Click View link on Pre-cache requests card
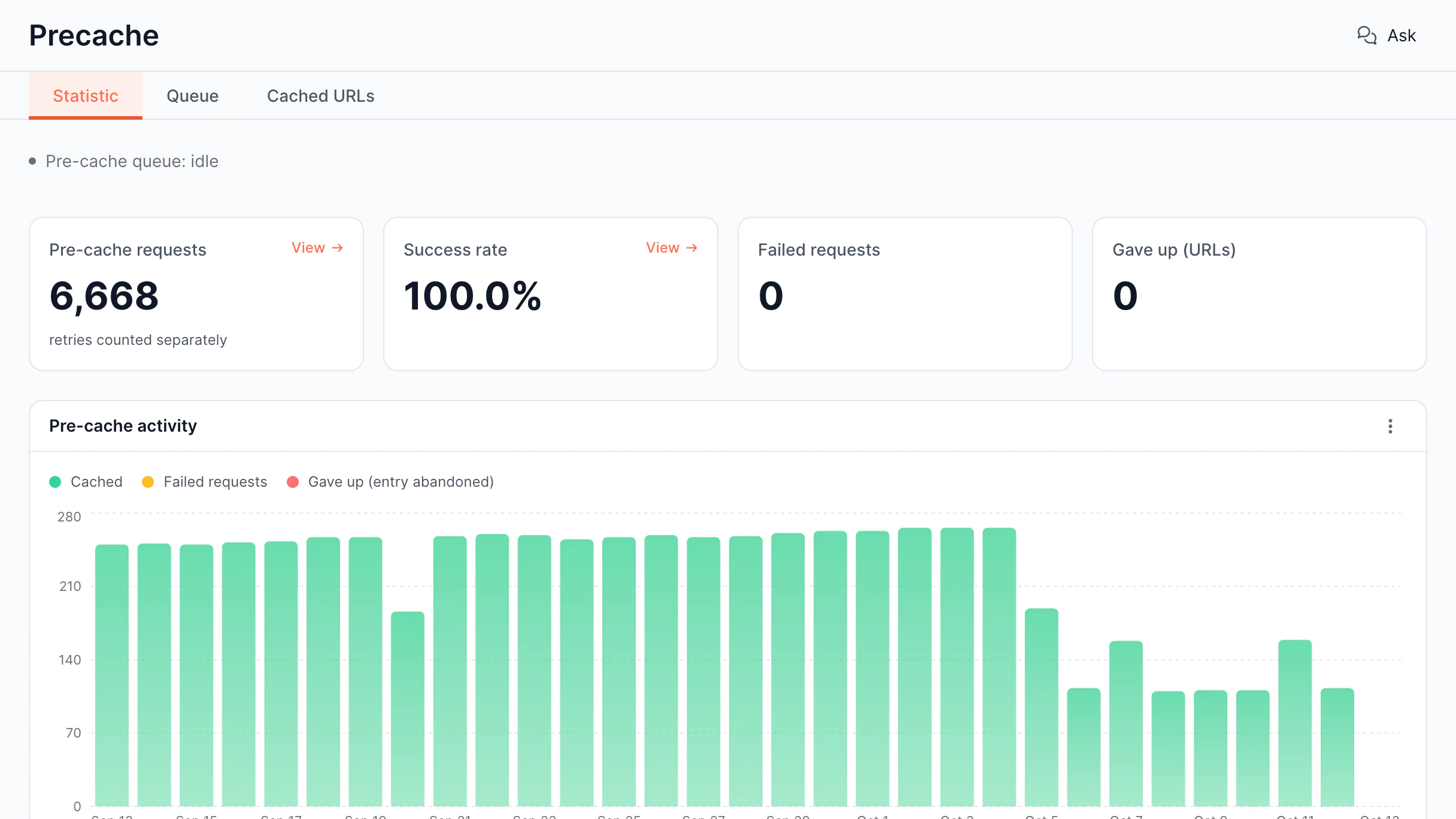Image resolution: width=1456 pixels, height=819 pixels. (317, 248)
